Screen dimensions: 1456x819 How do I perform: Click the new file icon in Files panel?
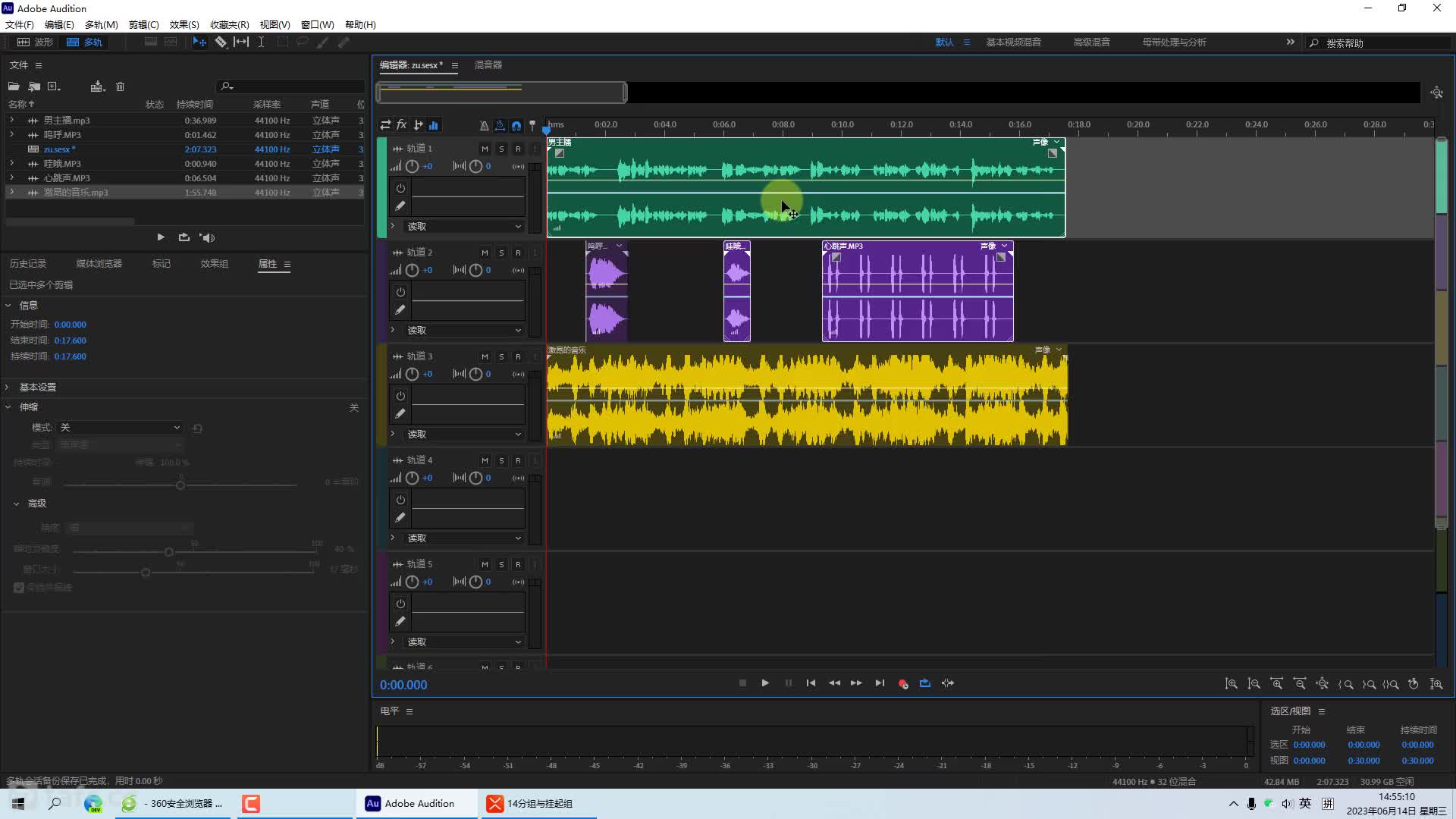(x=54, y=86)
